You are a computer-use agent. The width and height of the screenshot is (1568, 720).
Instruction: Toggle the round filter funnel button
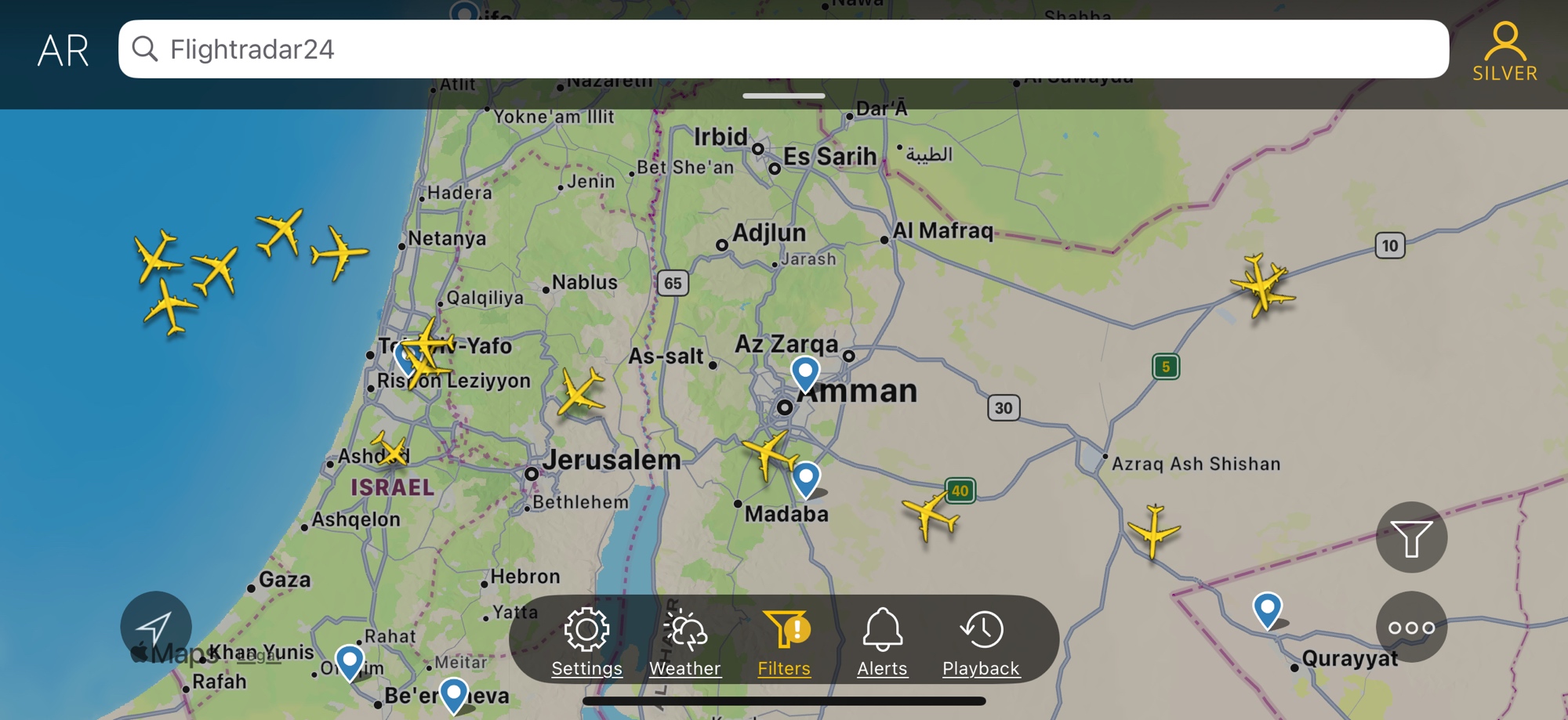click(x=1411, y=537)
